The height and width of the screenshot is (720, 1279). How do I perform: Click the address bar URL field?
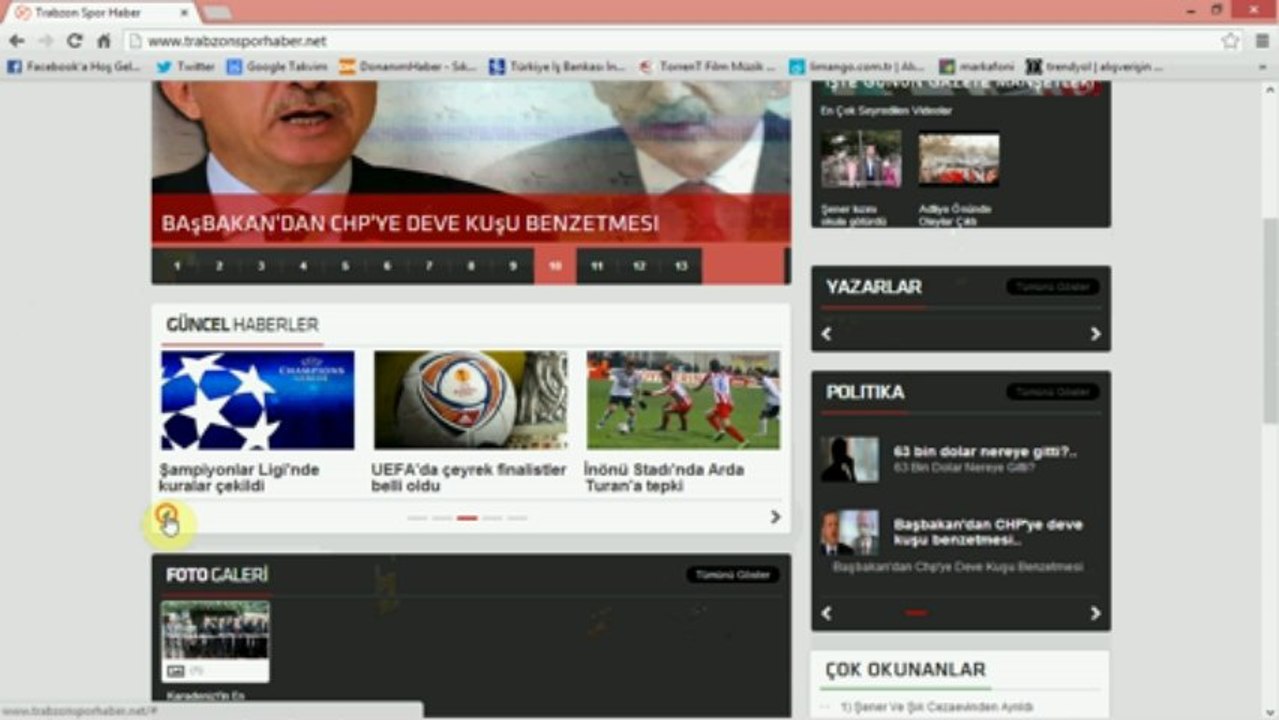670,41
